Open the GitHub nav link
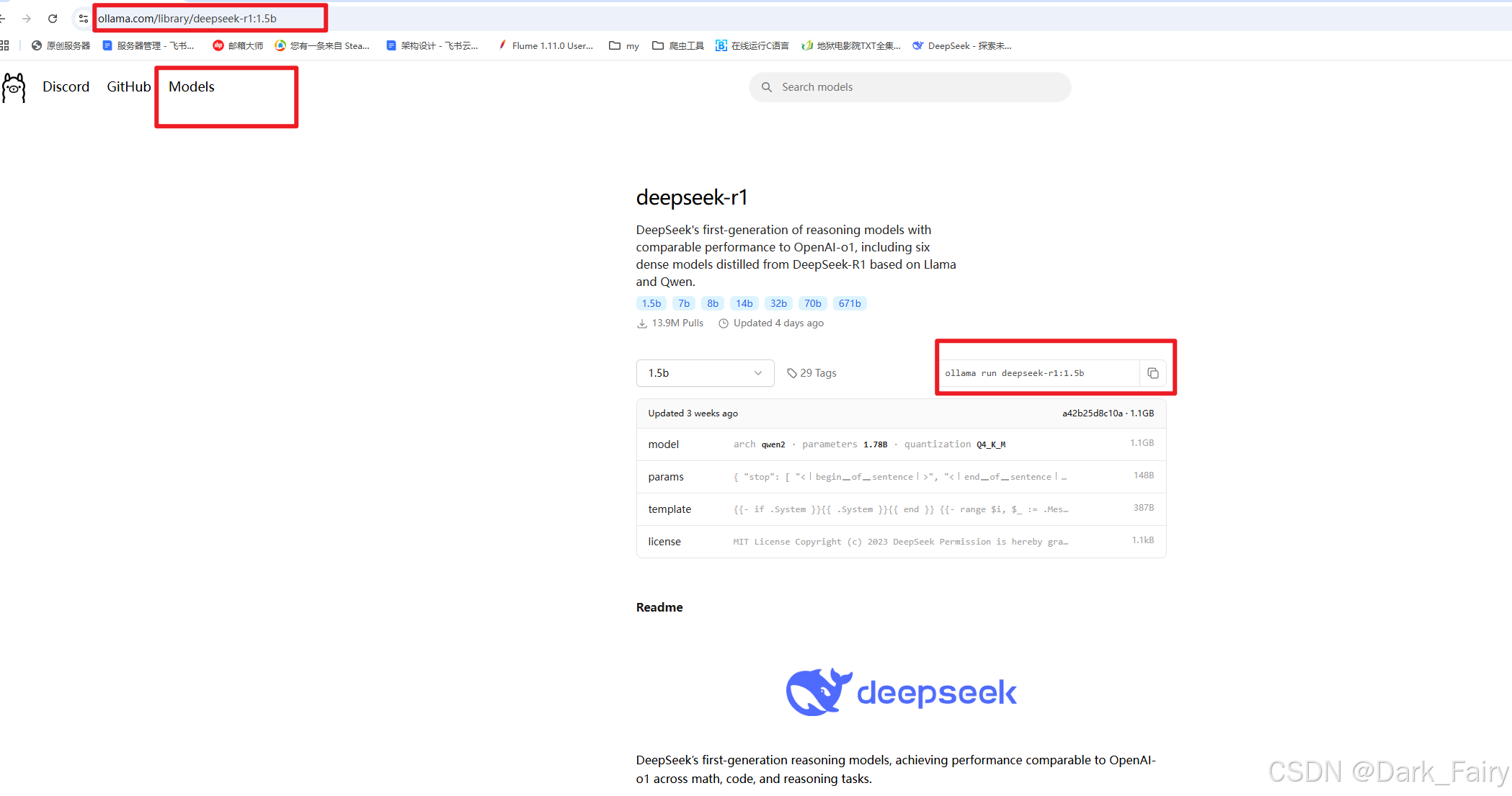 click(129, 86)
